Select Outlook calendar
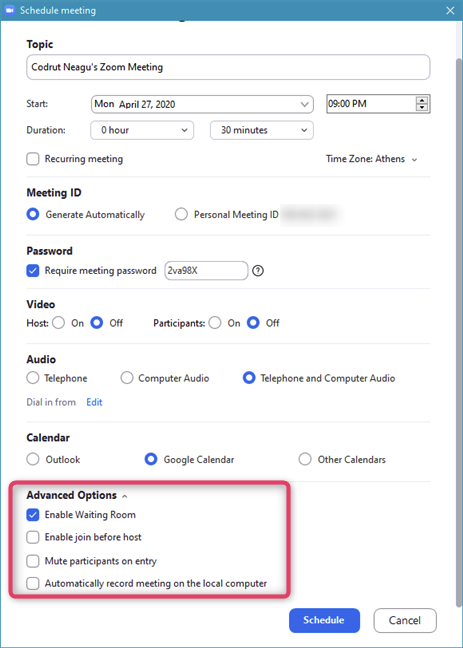This screenshot has height=648, width=463. pyautogui.click(x=33, y=459)
